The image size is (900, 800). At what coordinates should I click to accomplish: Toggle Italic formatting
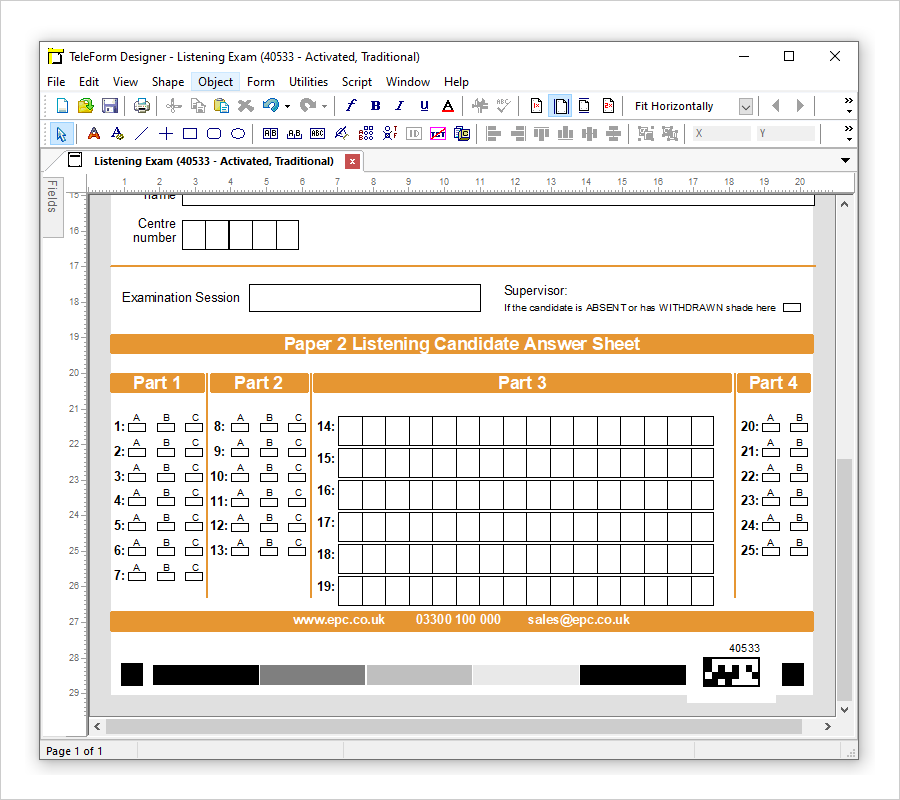click(x=399, y=106)
